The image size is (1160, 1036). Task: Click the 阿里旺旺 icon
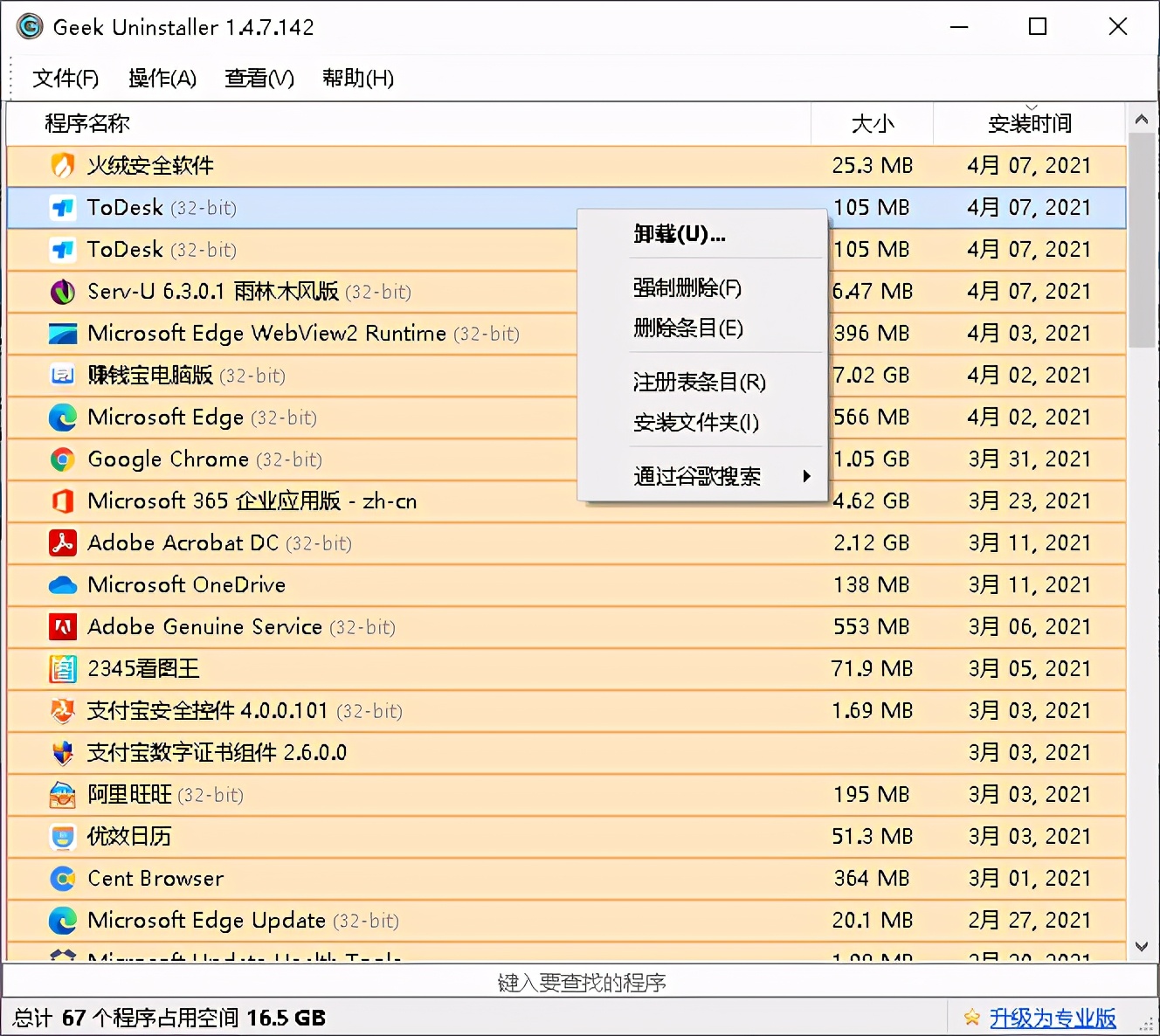tap(62, 794)
